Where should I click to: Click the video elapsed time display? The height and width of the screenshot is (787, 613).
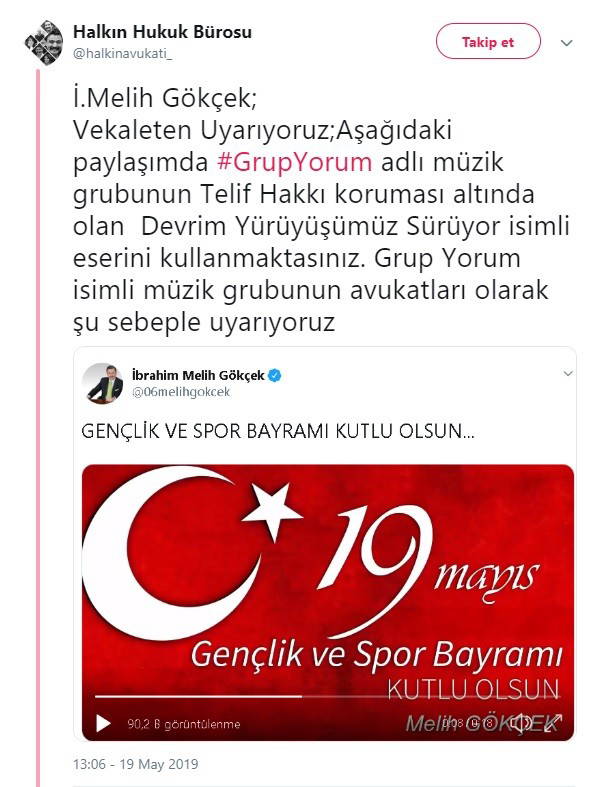pos(469,723)
